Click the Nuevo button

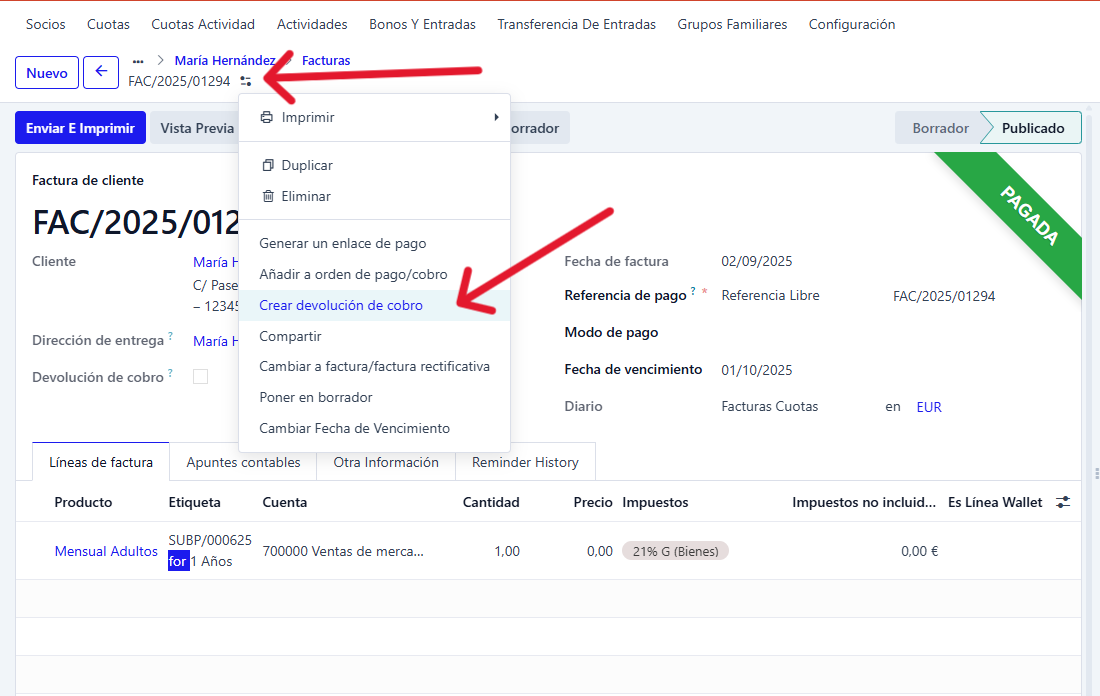[x=47, y=73]
